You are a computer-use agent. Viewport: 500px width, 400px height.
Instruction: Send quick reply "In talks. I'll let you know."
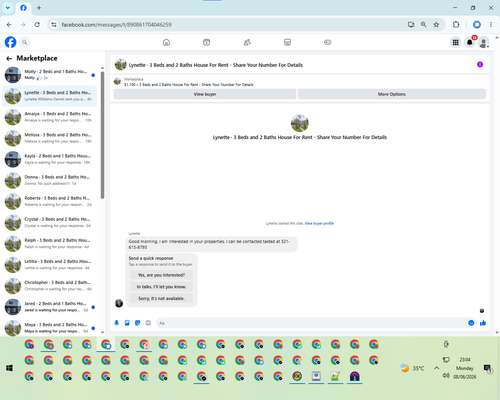coord(161,287)
